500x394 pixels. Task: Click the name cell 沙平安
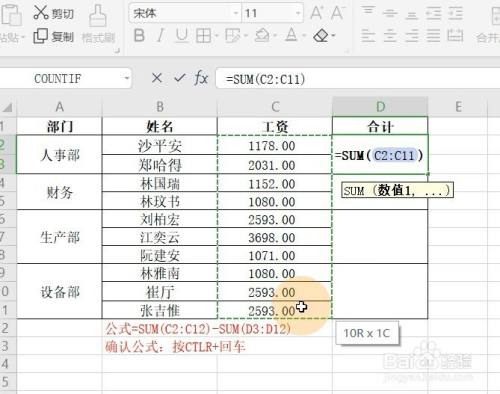[x=160, y=145]
